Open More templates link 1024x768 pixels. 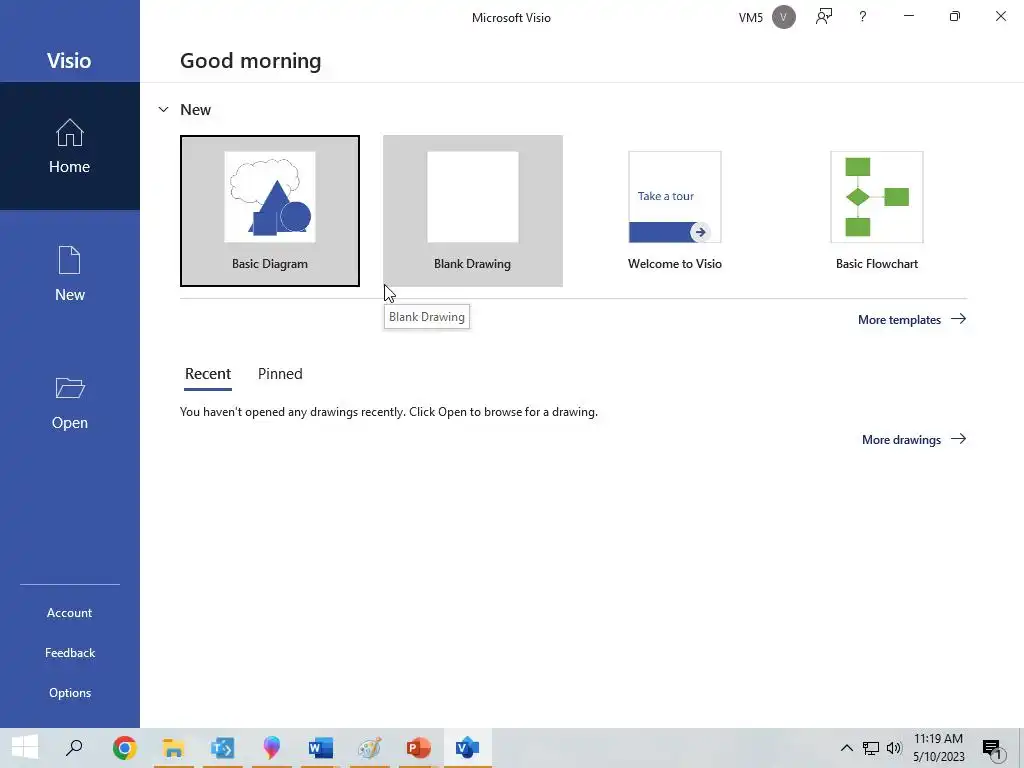click(912, 319)
